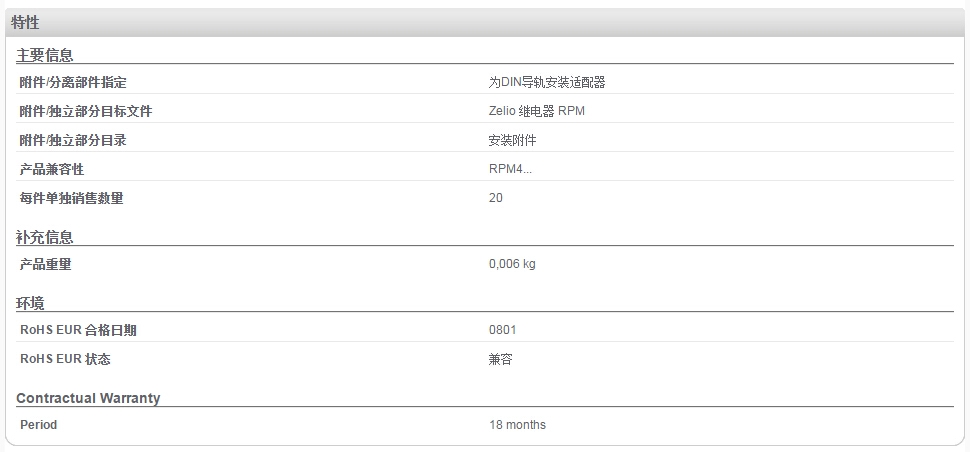
Task: Click the 补充信息 section heading
Action: 45,237
